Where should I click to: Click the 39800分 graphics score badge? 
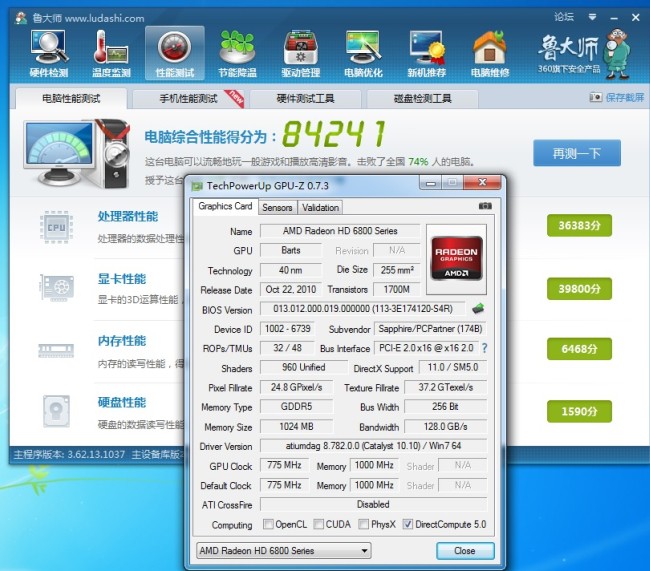point(579,288)
